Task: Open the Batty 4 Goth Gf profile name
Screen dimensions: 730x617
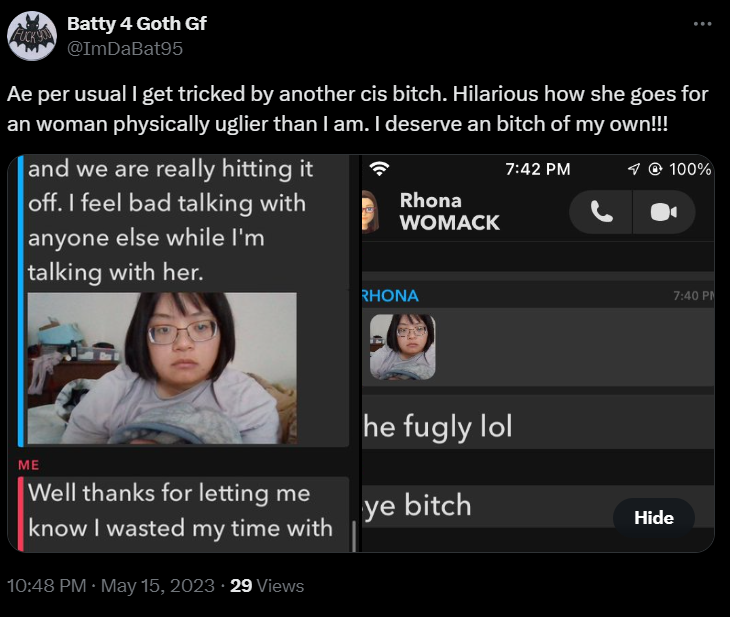Action: click(x=137, y=23)
